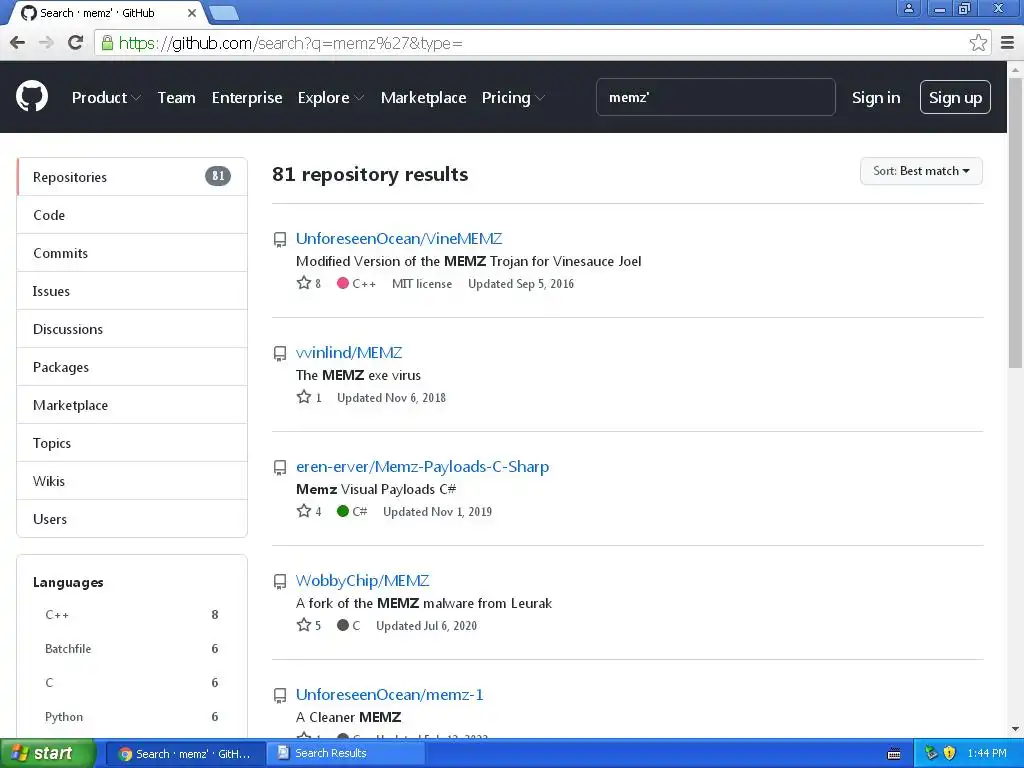Click the star icon of Memz-Payloads-C-Sharp result
This screenshot has width=1024, height=768.
click(304, 511)
